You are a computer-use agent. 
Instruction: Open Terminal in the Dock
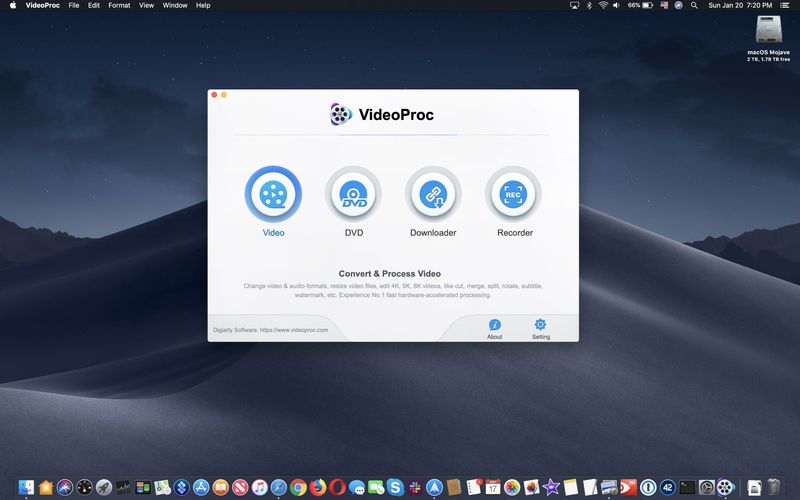687,487
